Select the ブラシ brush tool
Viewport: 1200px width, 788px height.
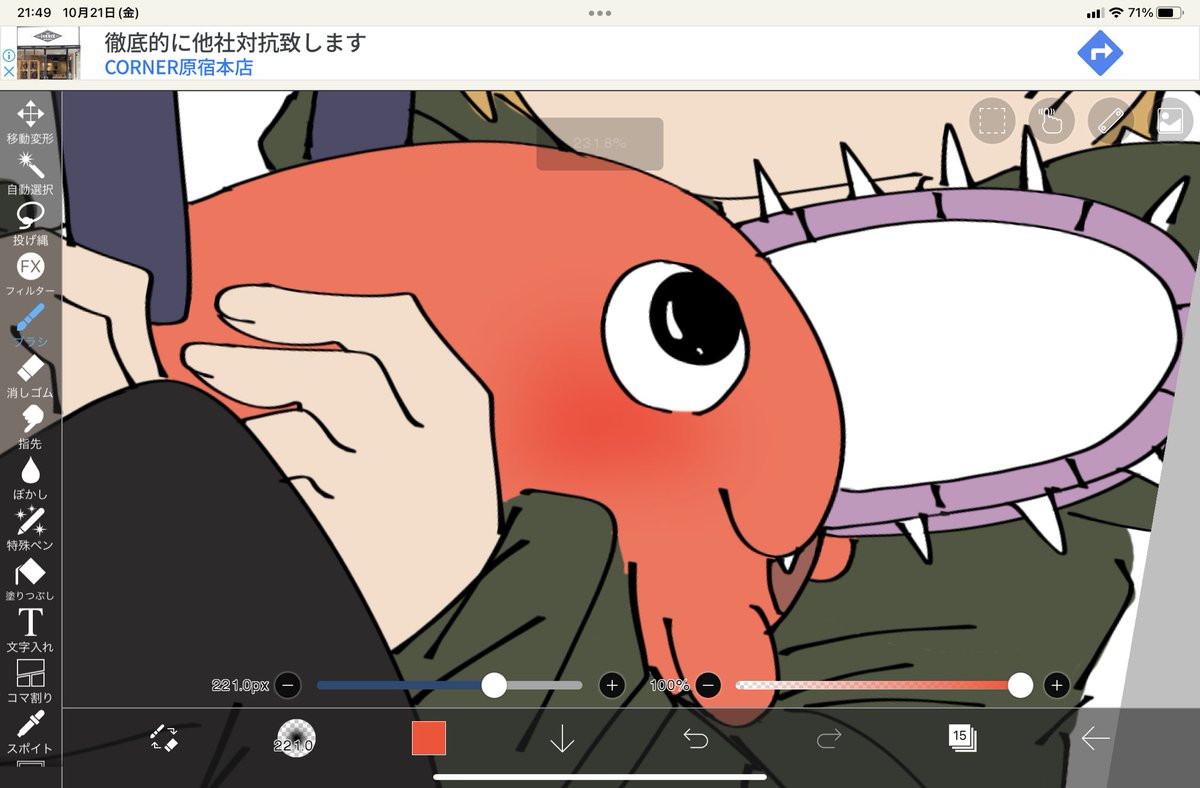(30, 326)
